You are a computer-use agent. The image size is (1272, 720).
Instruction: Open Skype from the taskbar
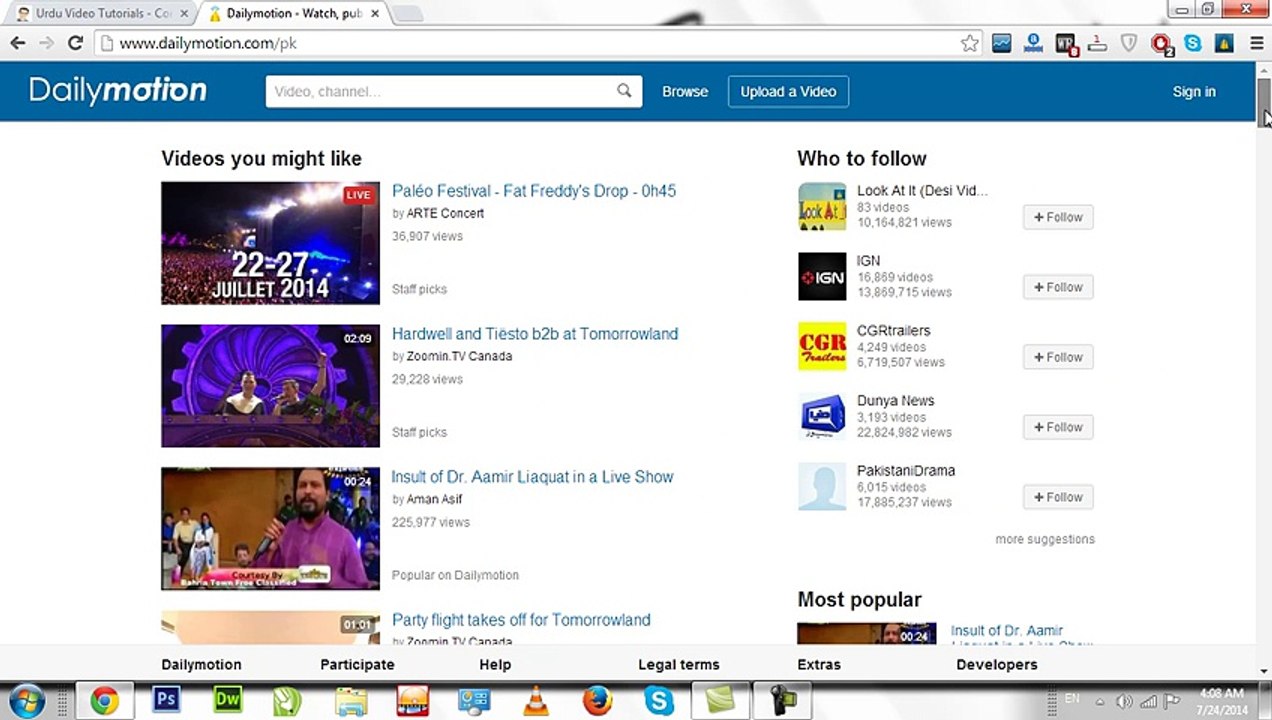click(x=659, y=700)
